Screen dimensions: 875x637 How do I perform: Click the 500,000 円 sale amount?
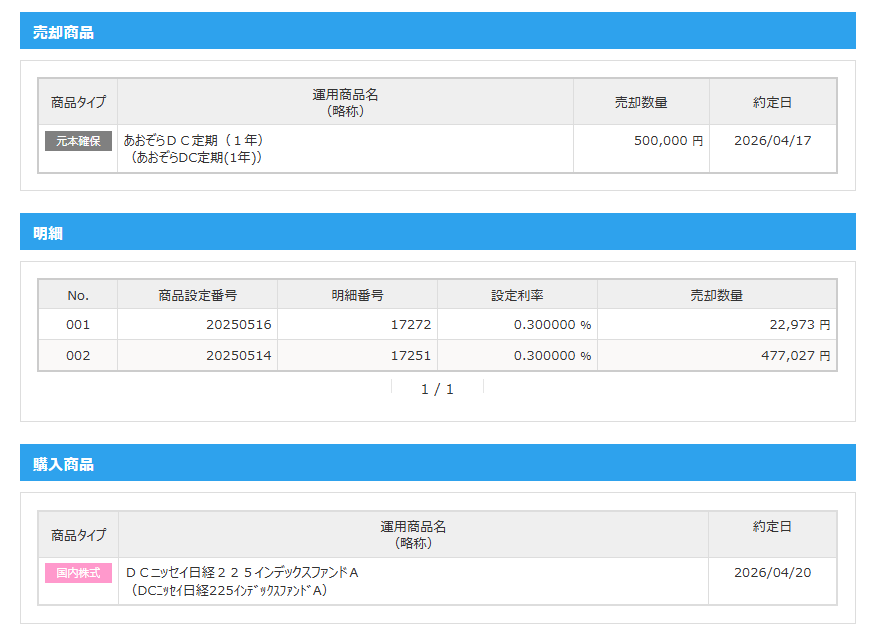(x=668, y=141)
